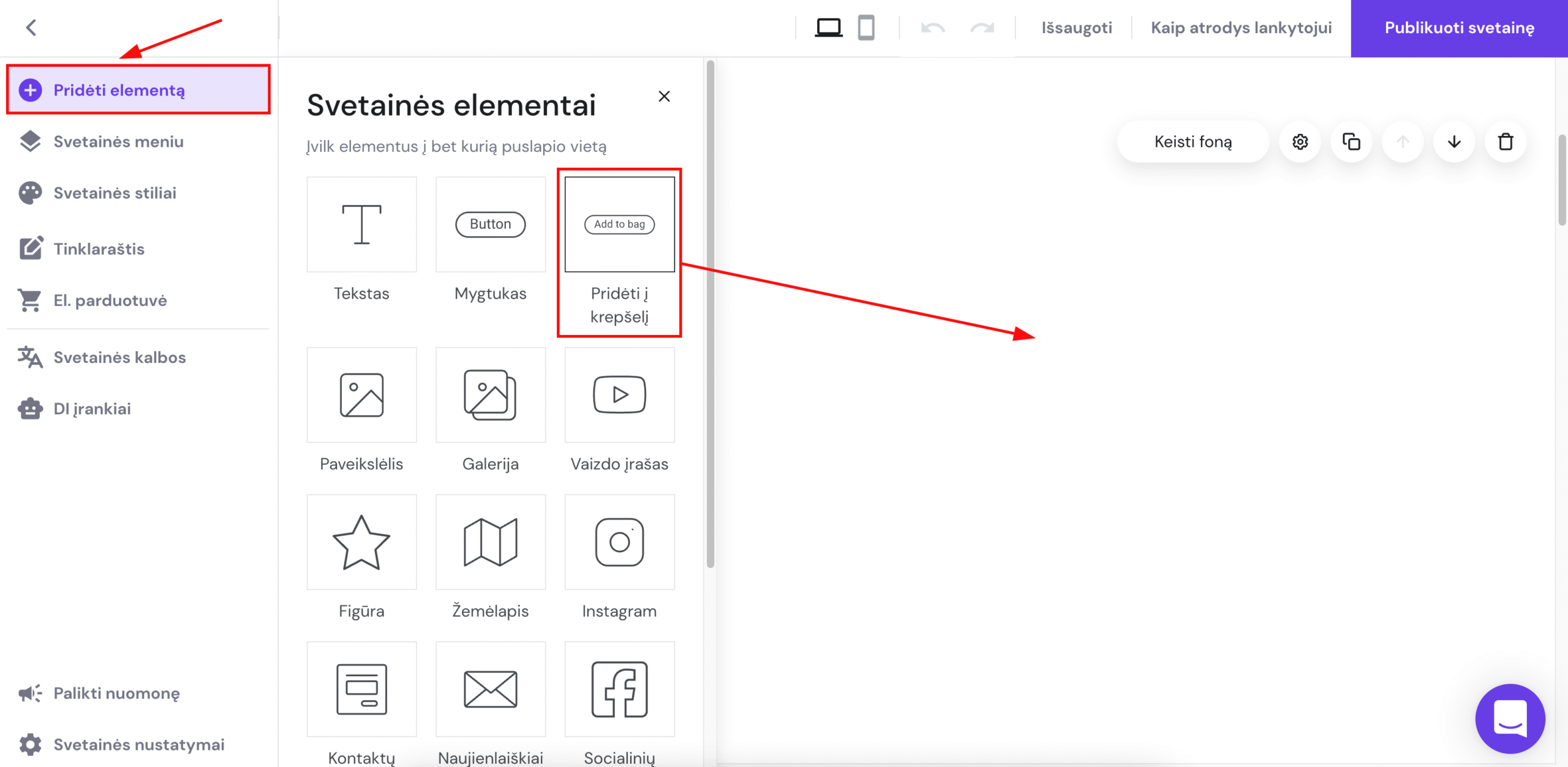Delete section using trash icon
This screenshot has width=1568, height=767.
pyautogui.click(x=1506, y=142)
